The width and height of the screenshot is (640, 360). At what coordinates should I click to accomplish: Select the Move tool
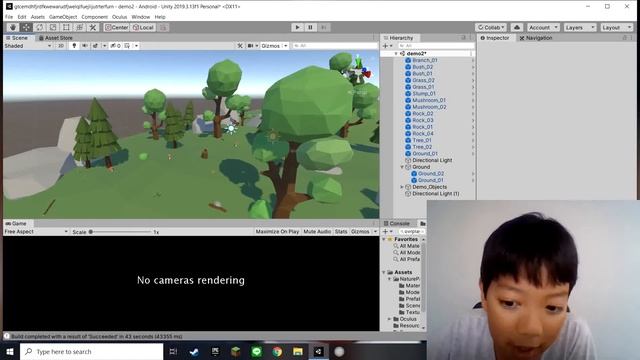coord(26,27)
